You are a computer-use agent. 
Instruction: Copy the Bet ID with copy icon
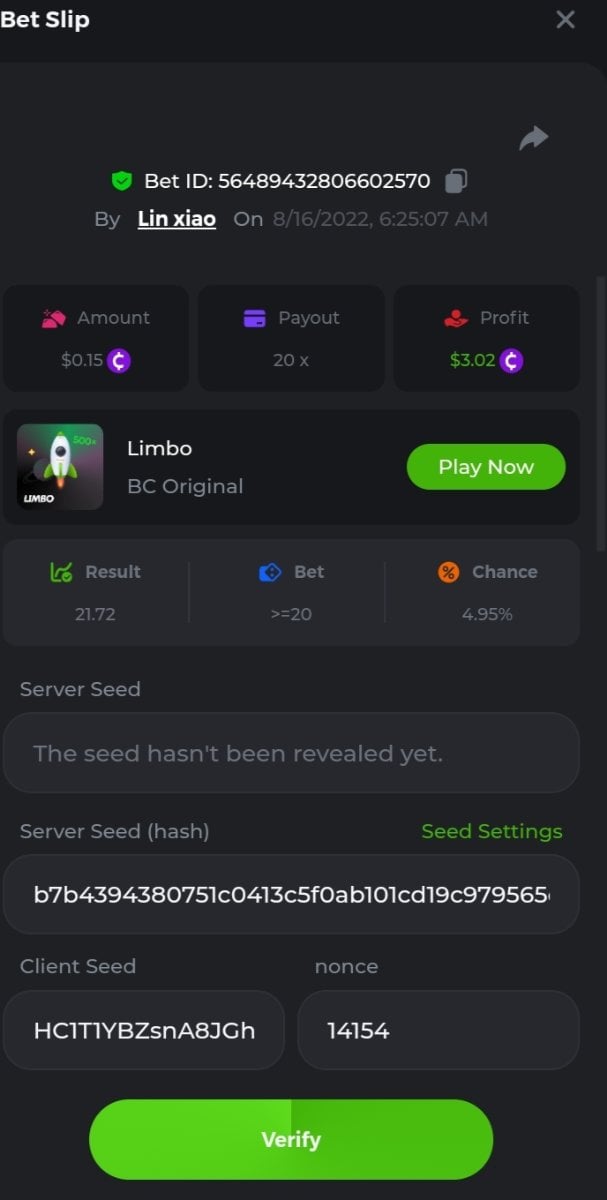coord(456,181)
